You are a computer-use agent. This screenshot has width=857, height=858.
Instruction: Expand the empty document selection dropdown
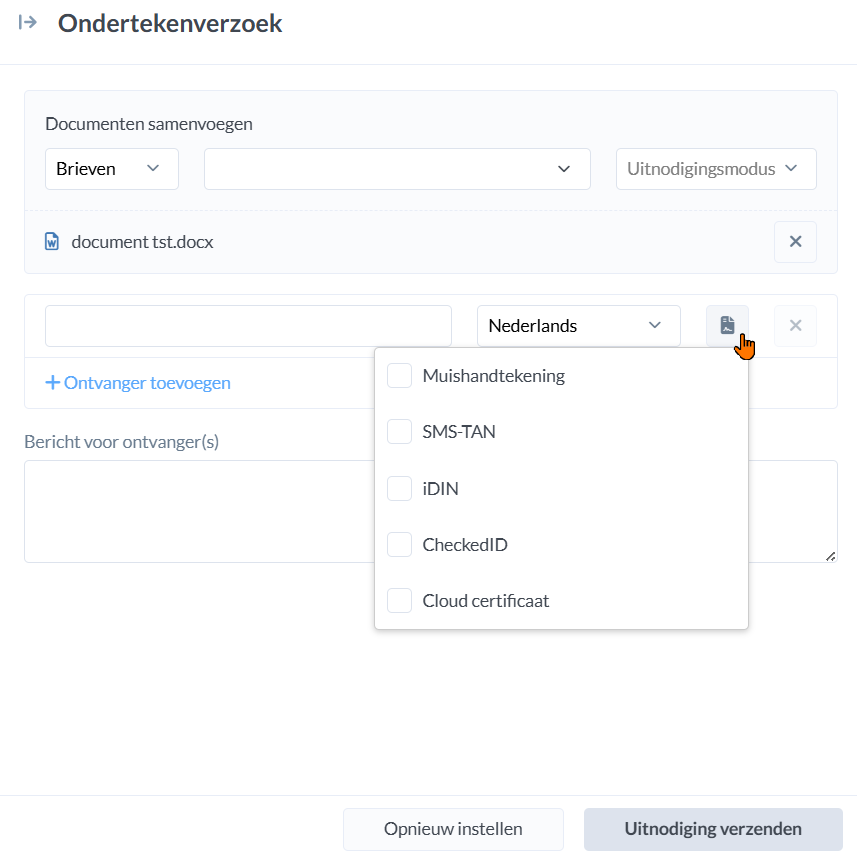coord(397,169)
